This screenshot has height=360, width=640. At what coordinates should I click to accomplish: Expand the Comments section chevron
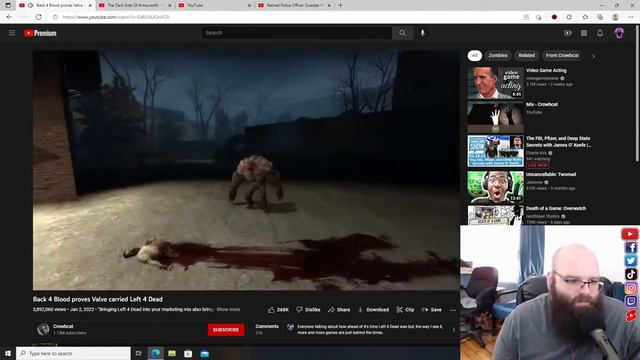[453, 330]
